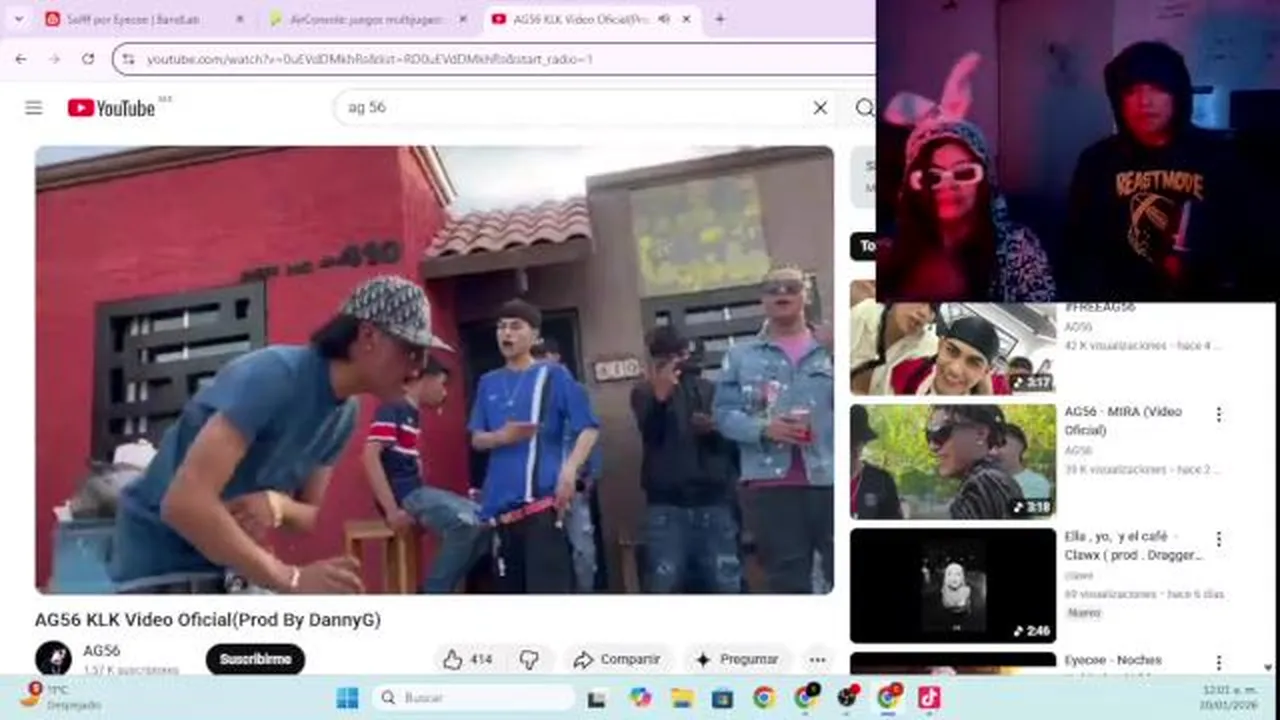The height and width of the screenshot is (720, 1280).
Task: Open the AG56 MIRA video thumbnail
Action: [953, 462]
